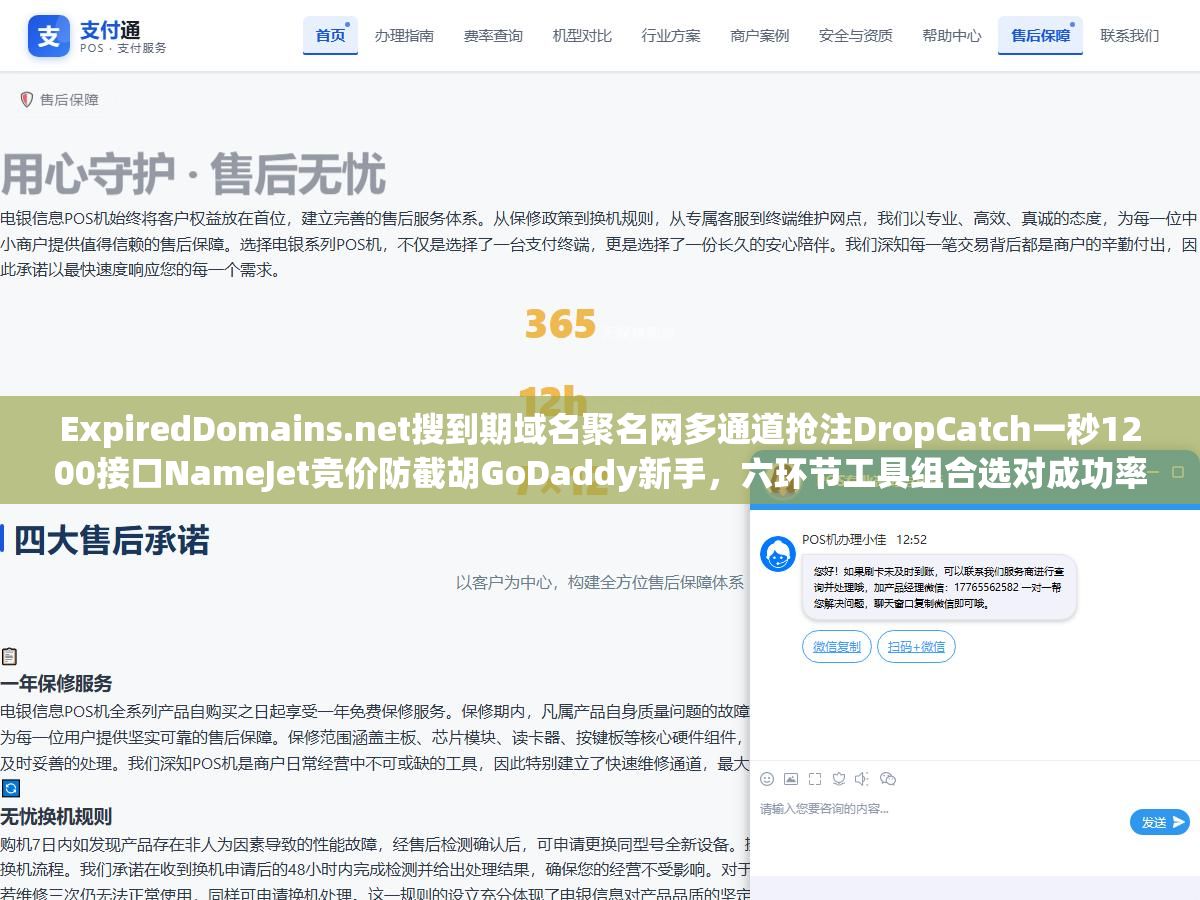This screenshot has height=900, width=1200.
Task: Open the emoji picker in chat
Action: (767, 779)
